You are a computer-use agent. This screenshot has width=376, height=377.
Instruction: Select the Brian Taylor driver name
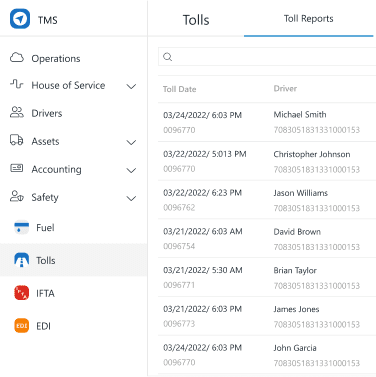pos(295,271)
